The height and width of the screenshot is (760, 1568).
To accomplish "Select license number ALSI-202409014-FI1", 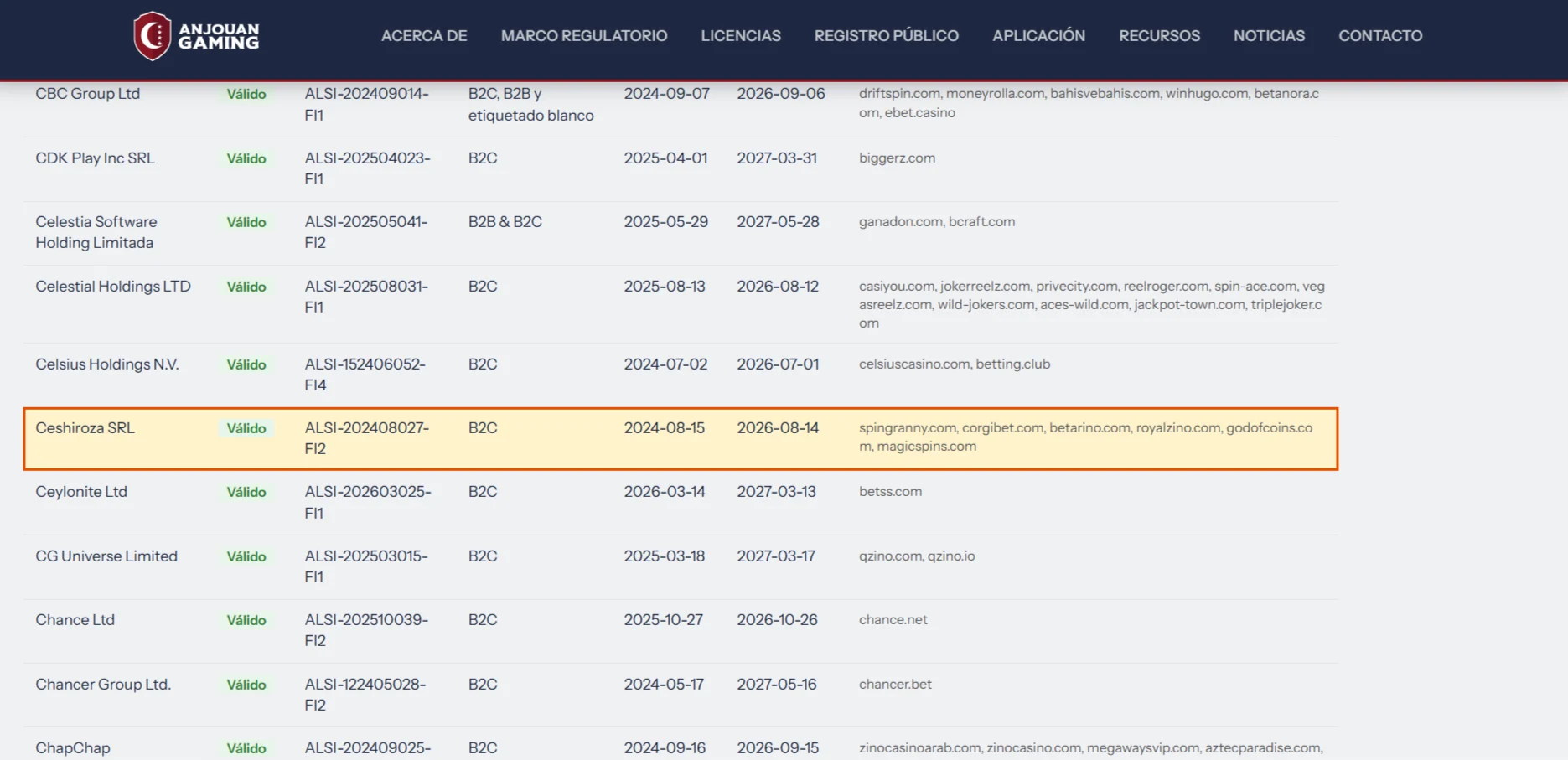I will pyautogui.click(x=367, y=105).
